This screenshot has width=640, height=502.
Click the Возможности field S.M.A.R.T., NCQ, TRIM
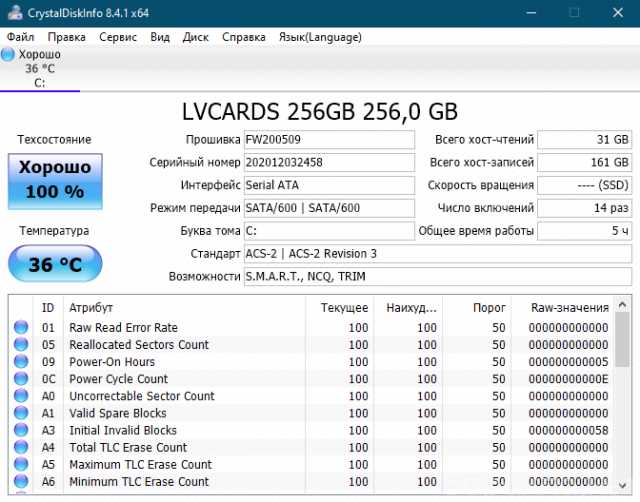tap(438, 277)
